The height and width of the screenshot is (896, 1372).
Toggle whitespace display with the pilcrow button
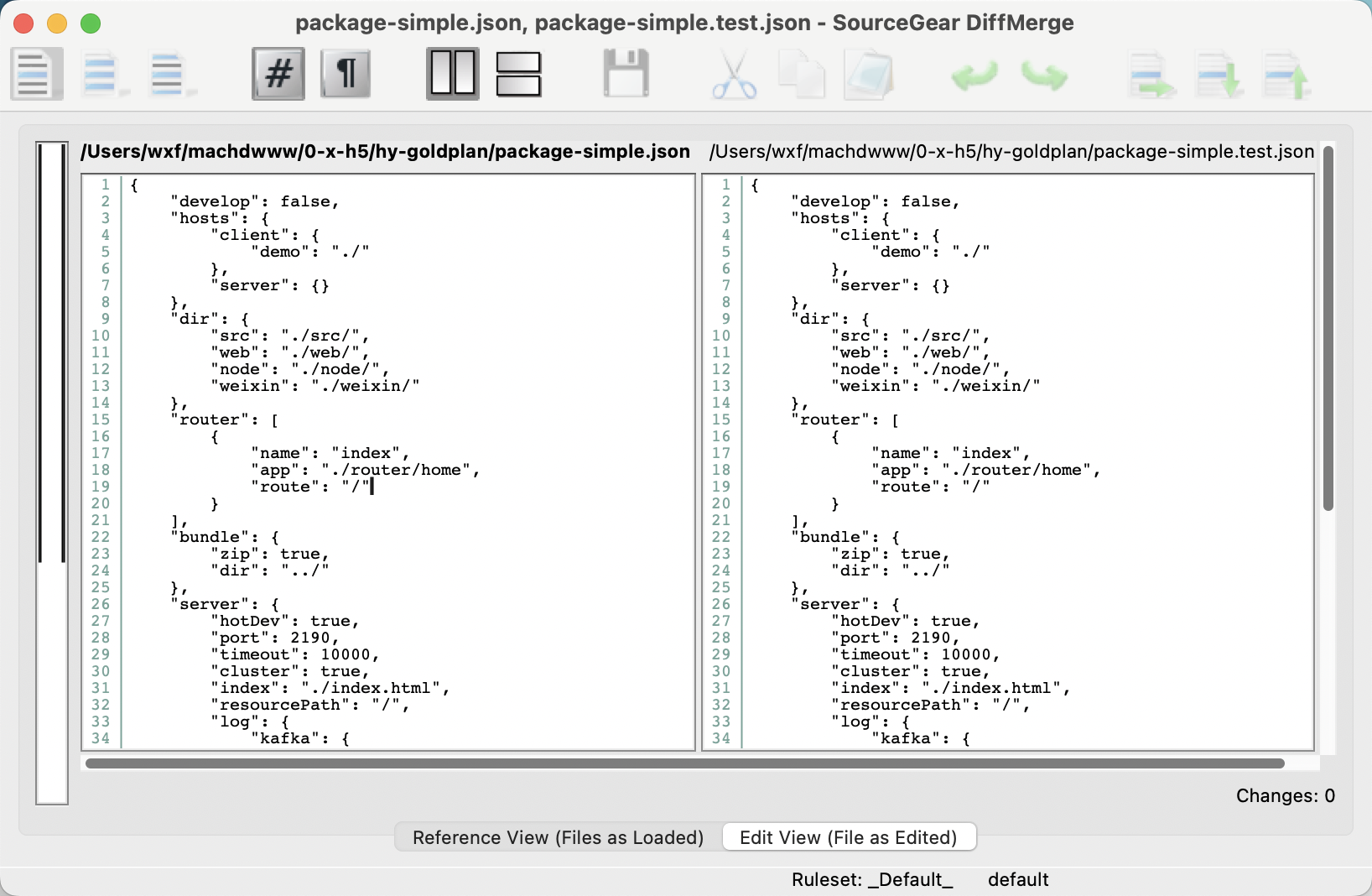pyautogui.click(x=346, y=74)
